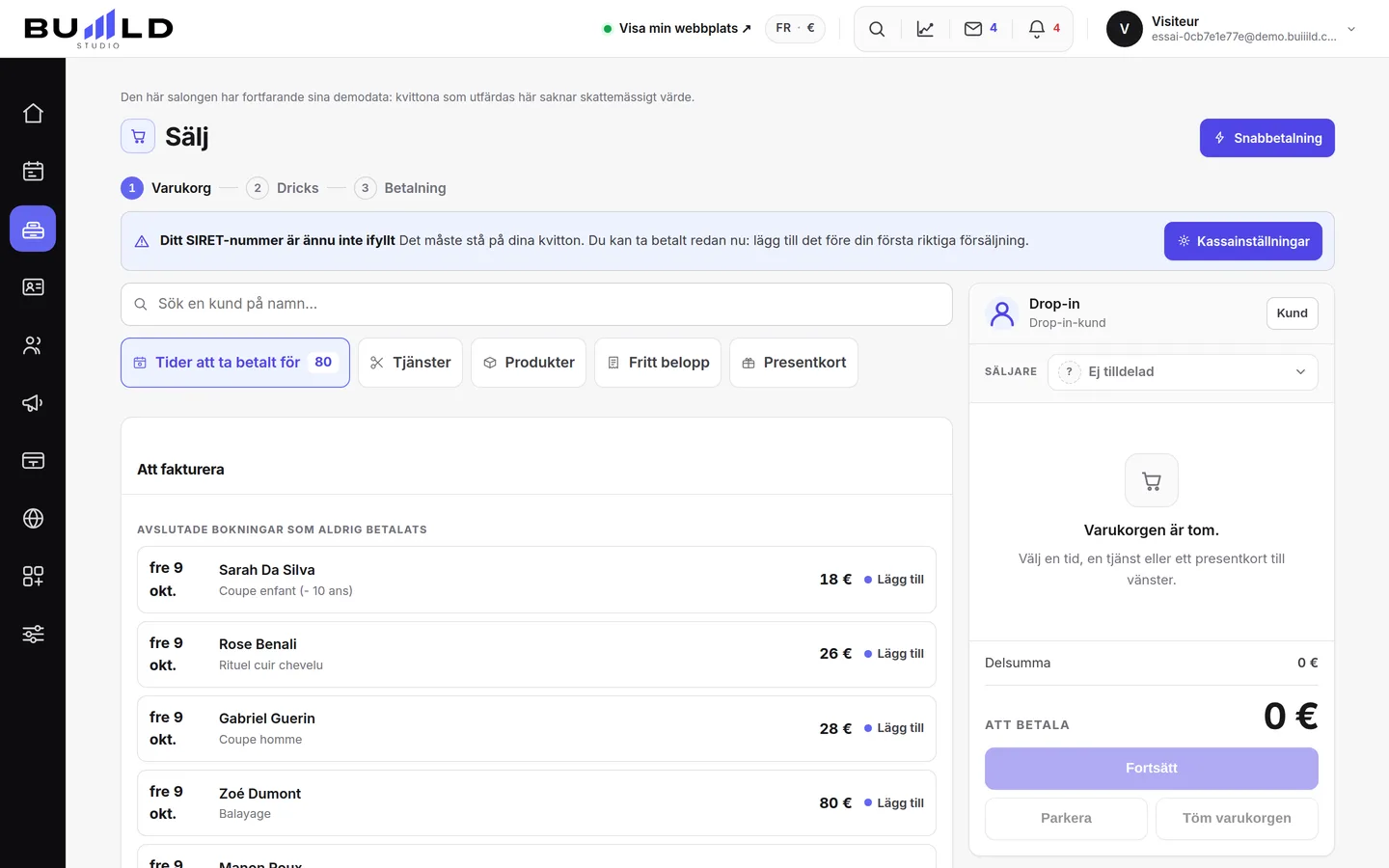Select the cash register sidebar icon
The width and height of the screenshot is (1389, 868).
[33, 230]
